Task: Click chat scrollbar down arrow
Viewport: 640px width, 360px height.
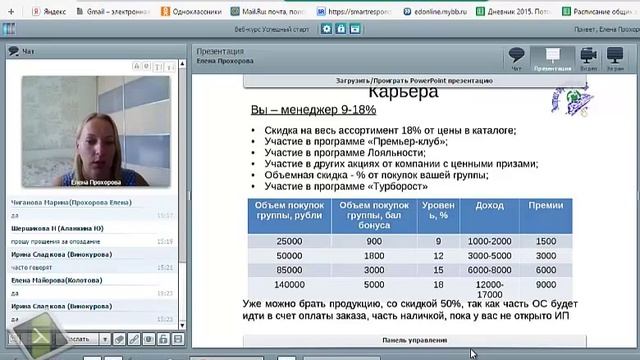Action: [x=182, y=325]
